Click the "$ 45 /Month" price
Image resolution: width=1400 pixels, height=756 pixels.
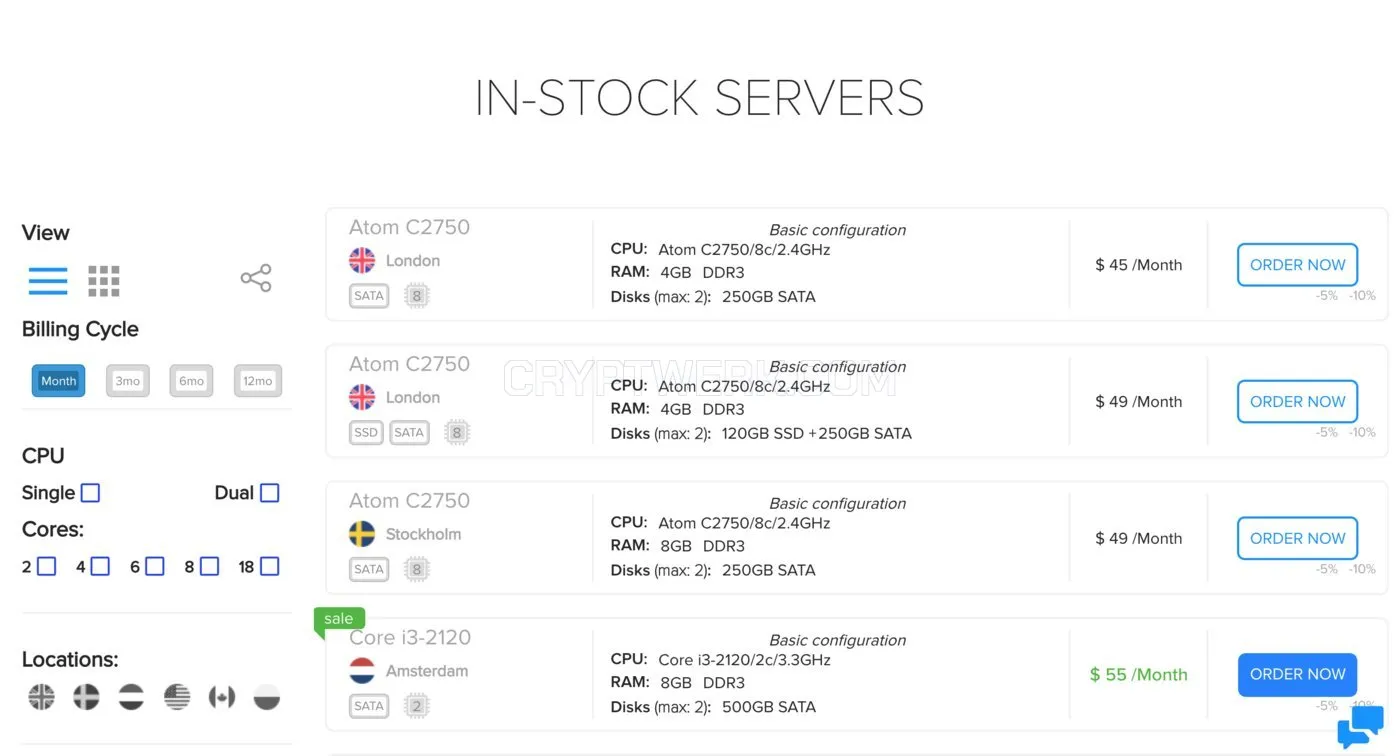click(1138, 265)
